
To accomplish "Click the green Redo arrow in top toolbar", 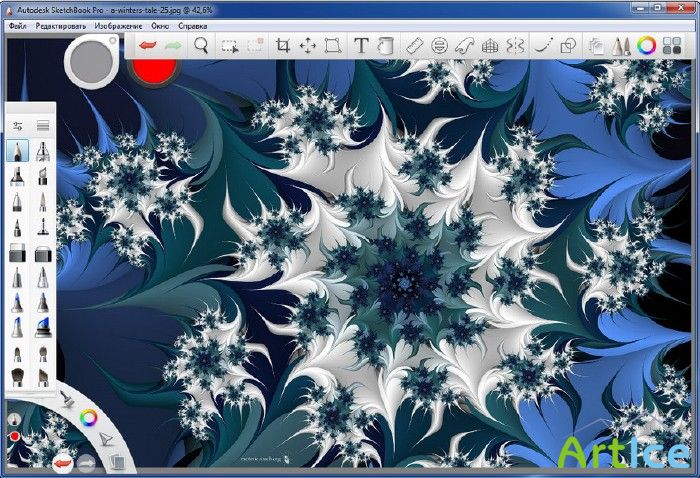I will (173, 46).
